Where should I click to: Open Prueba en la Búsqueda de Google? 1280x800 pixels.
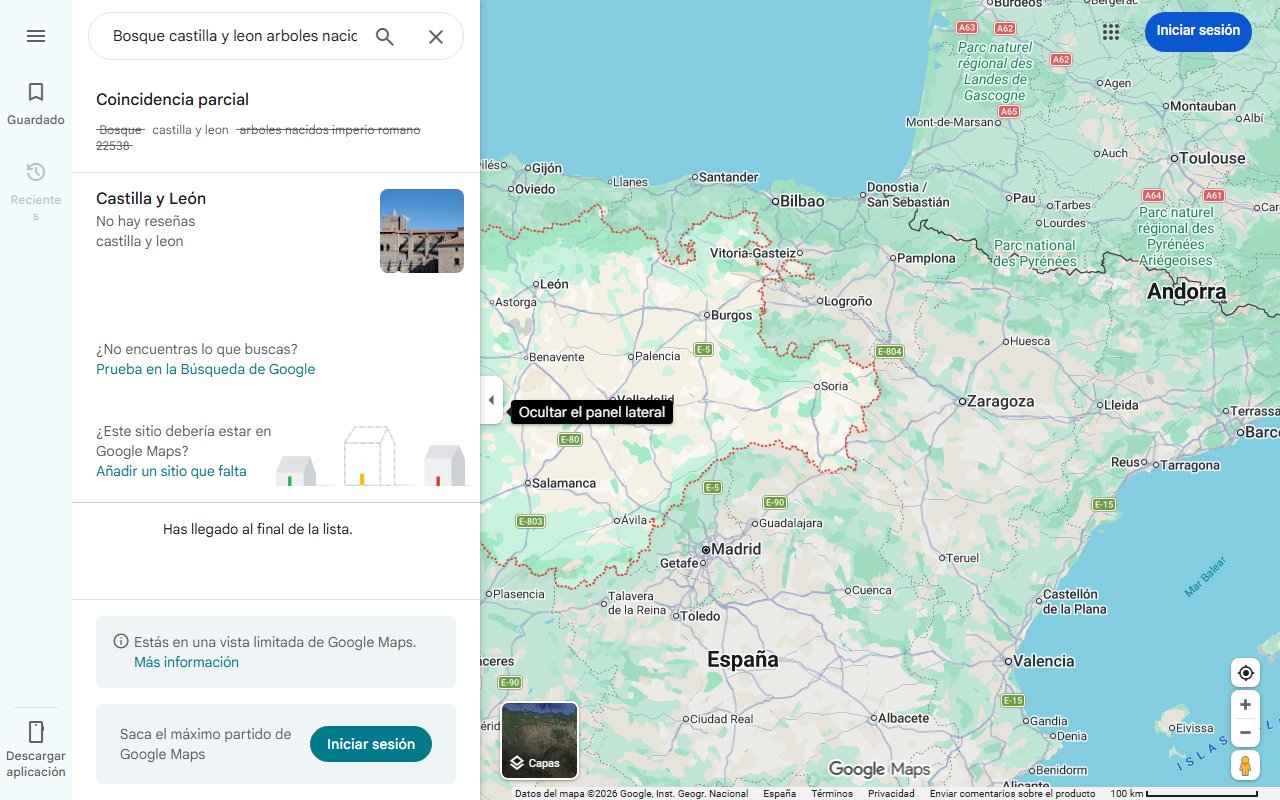[205, 369]
